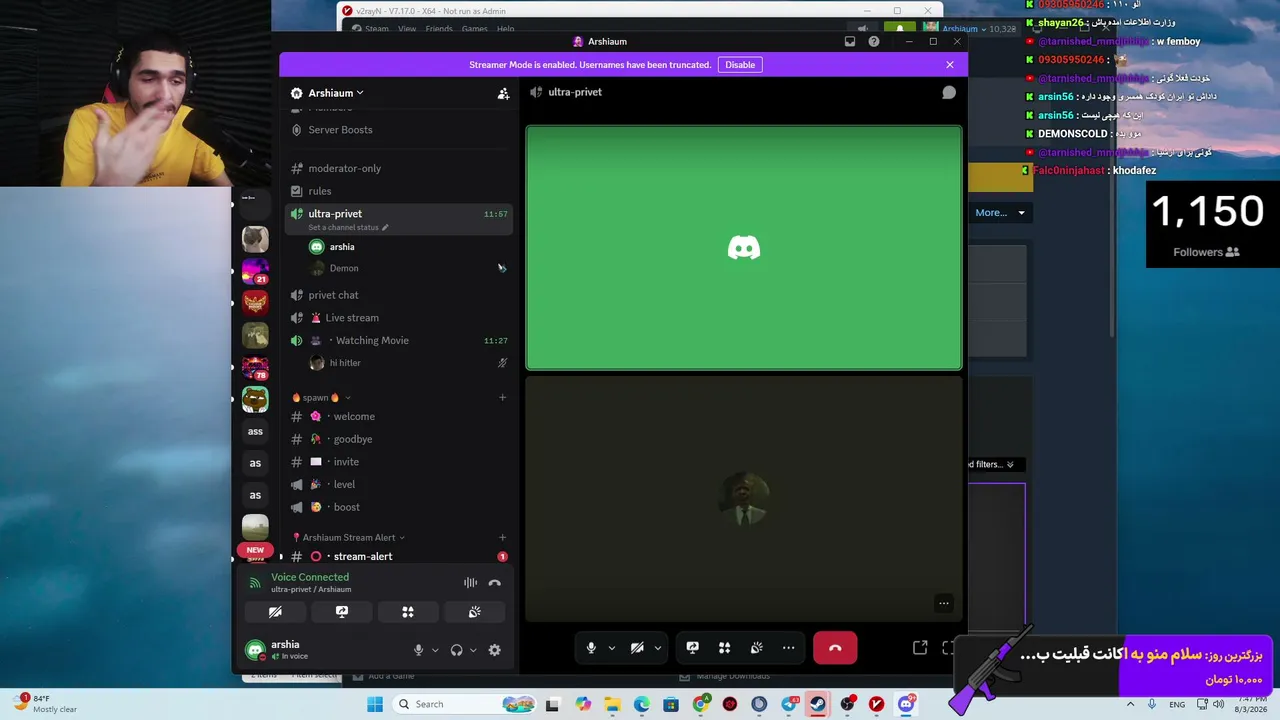The image size is (1280, 720).
Task: Dismiss the Streamer Mode banner
Action: (x=950, y=65)
